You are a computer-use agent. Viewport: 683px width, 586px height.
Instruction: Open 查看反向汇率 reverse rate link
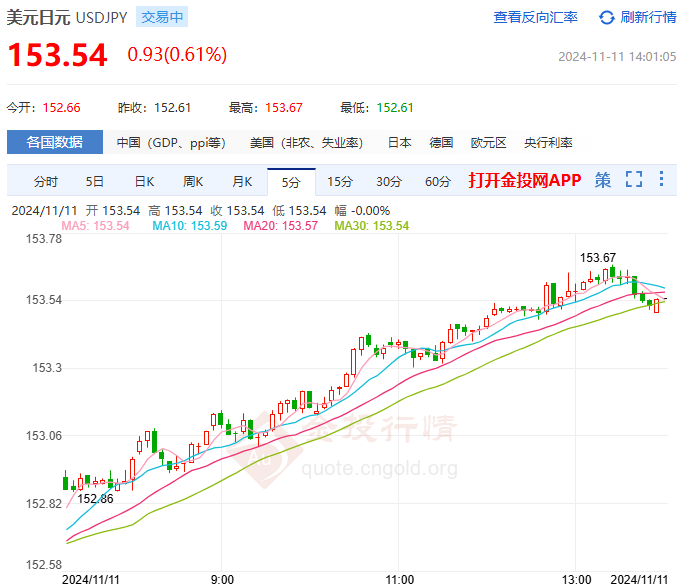tap(535, 17)
